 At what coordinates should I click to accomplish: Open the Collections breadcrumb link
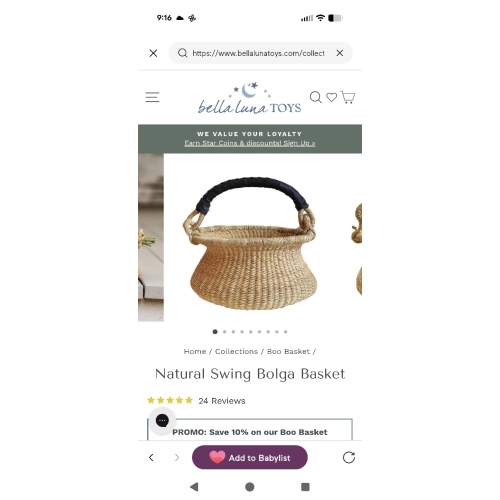coord(236,351)
